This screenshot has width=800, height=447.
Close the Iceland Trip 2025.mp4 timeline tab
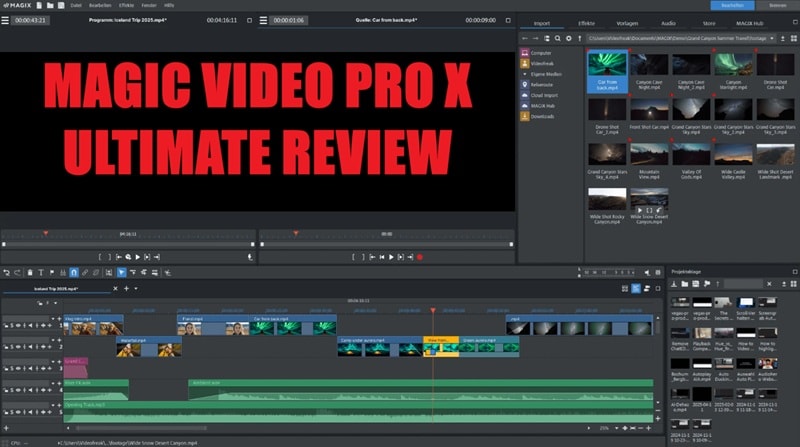[115, 289]
